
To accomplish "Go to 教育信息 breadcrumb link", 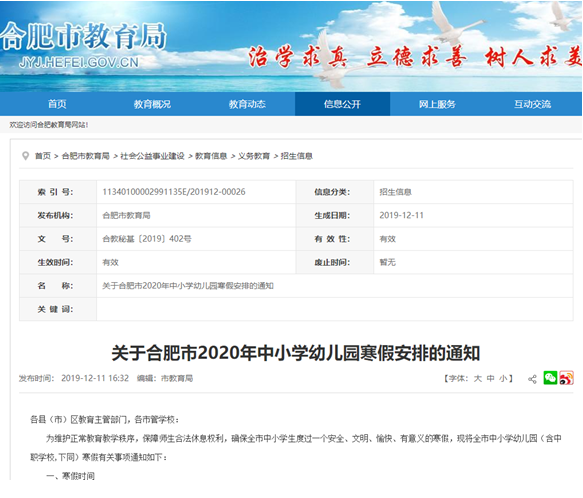I will click(x=211, y=156).
